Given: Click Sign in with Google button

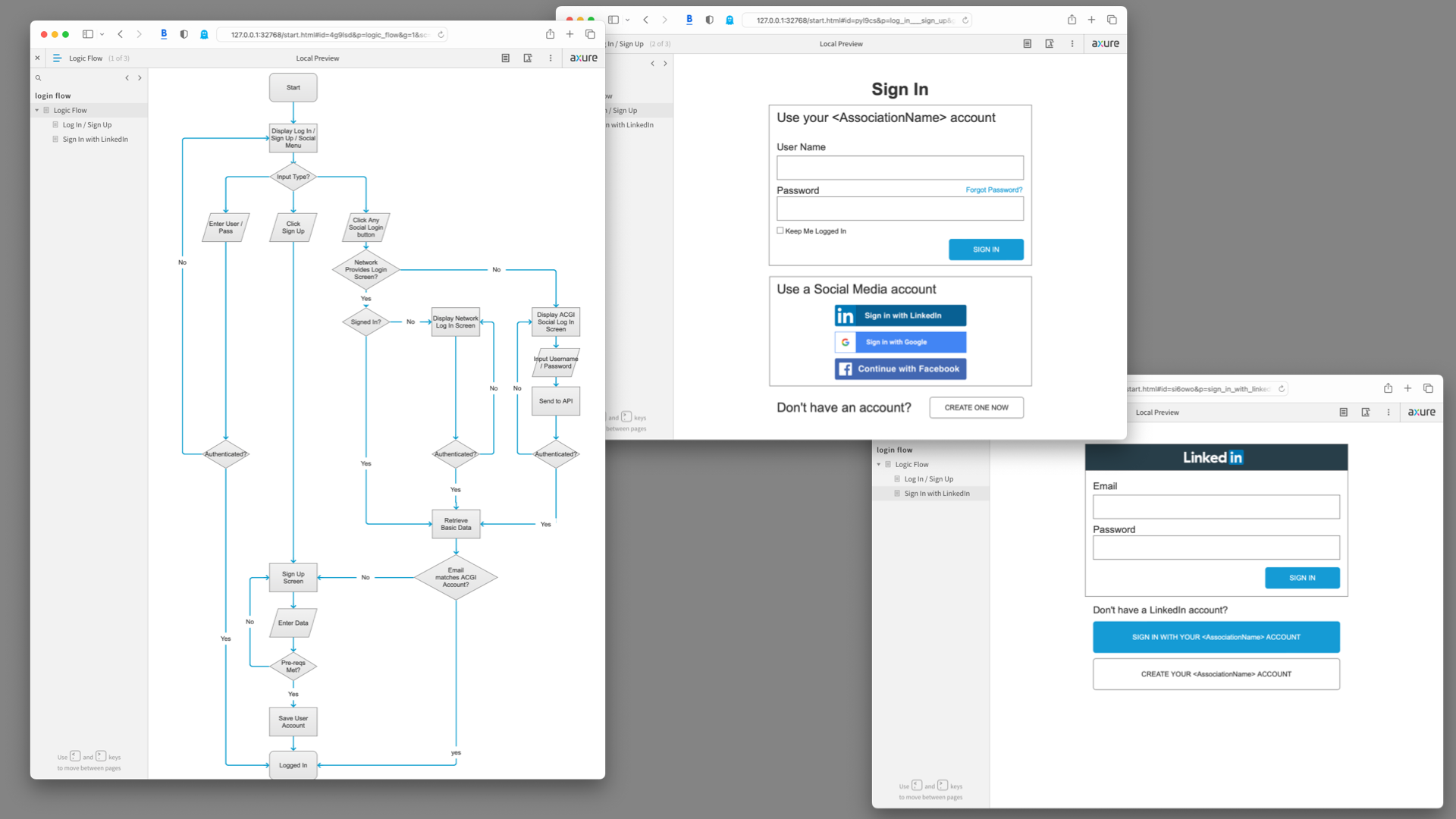Looking at the screenshot, I should coord(900,342).
